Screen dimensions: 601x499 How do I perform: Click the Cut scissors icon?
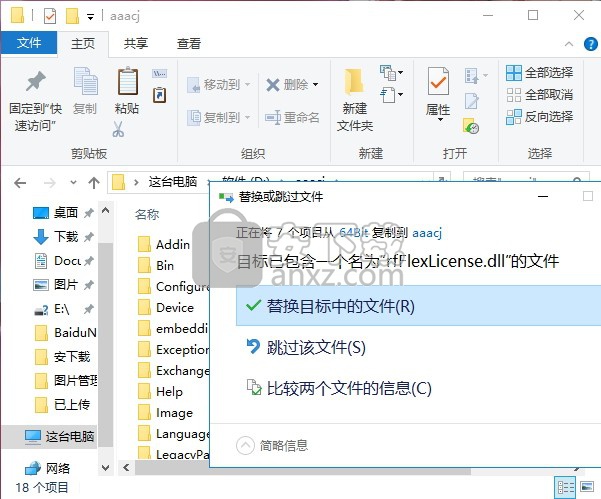(118, 129)
